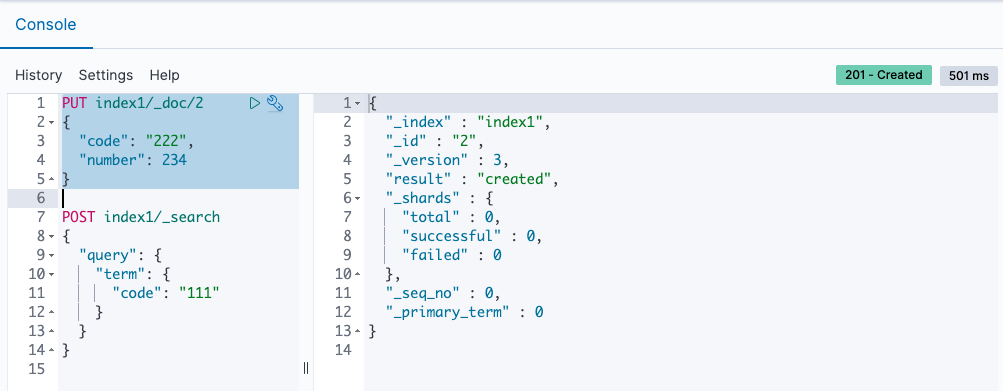Toggle fold arrow at editor line 14
The width and height of the screenshot is (1003, 391).
[52, 351]
